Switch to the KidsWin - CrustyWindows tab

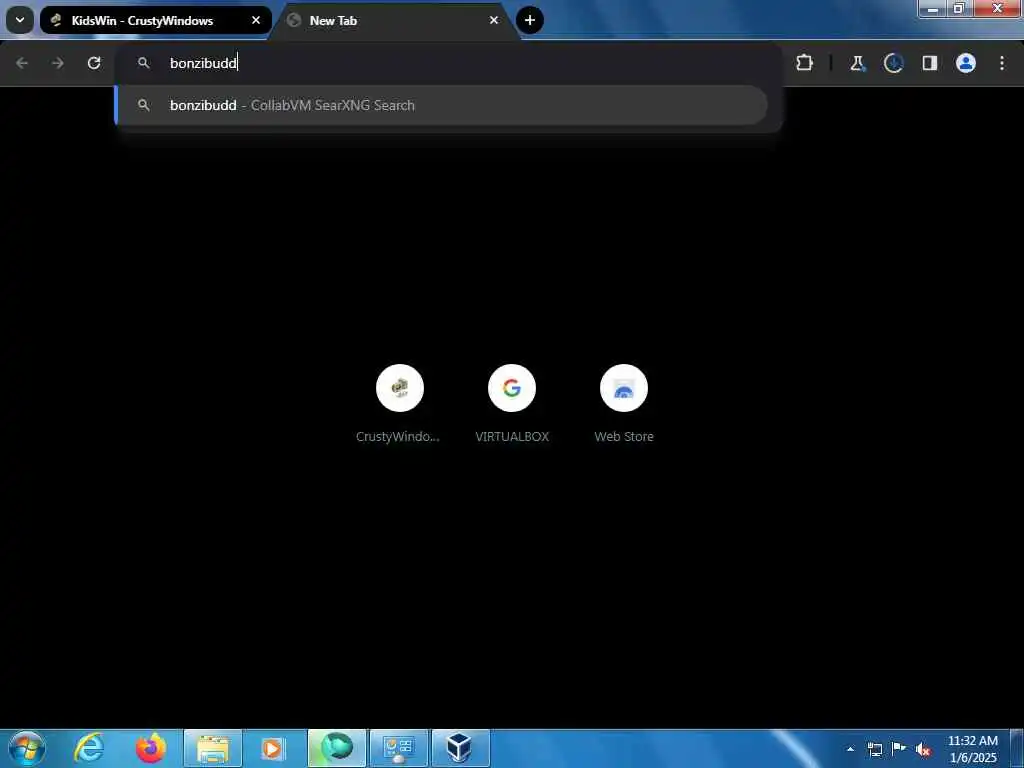pos(155,20)
